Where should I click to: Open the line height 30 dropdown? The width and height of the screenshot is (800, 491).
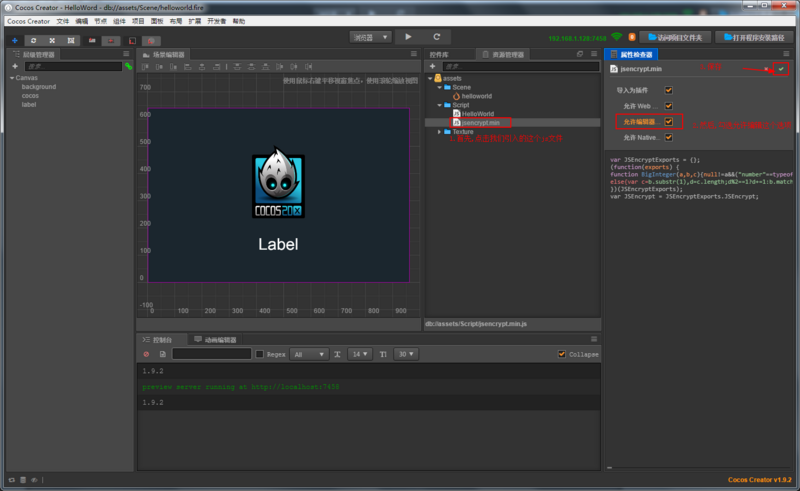(x=406, y=354)
